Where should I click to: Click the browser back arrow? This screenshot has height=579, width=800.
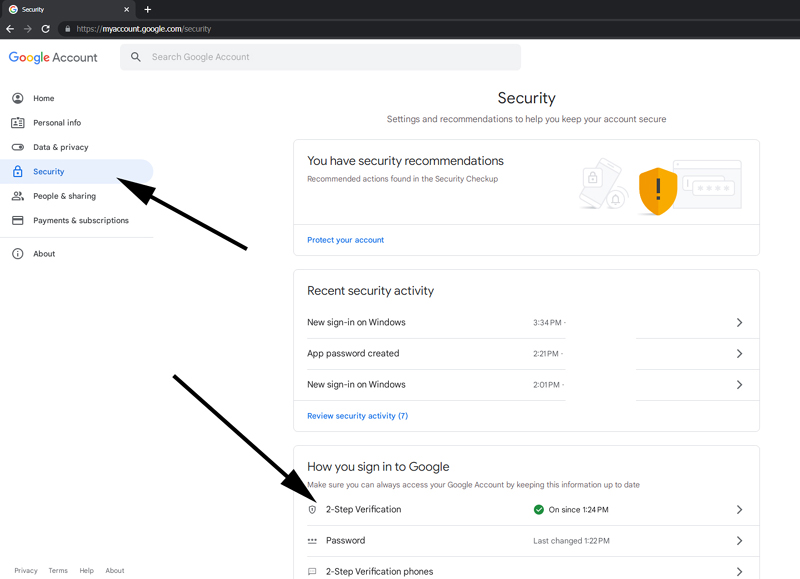point(10,29)
